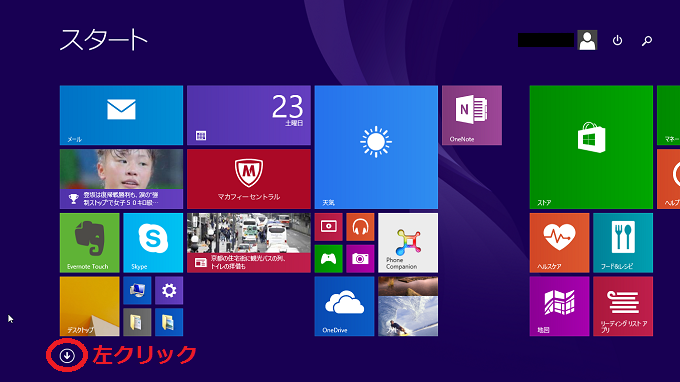This screenshot has width=680, height=382.
Task: Open the small Xbox Games tile
Action: (329, 259)
